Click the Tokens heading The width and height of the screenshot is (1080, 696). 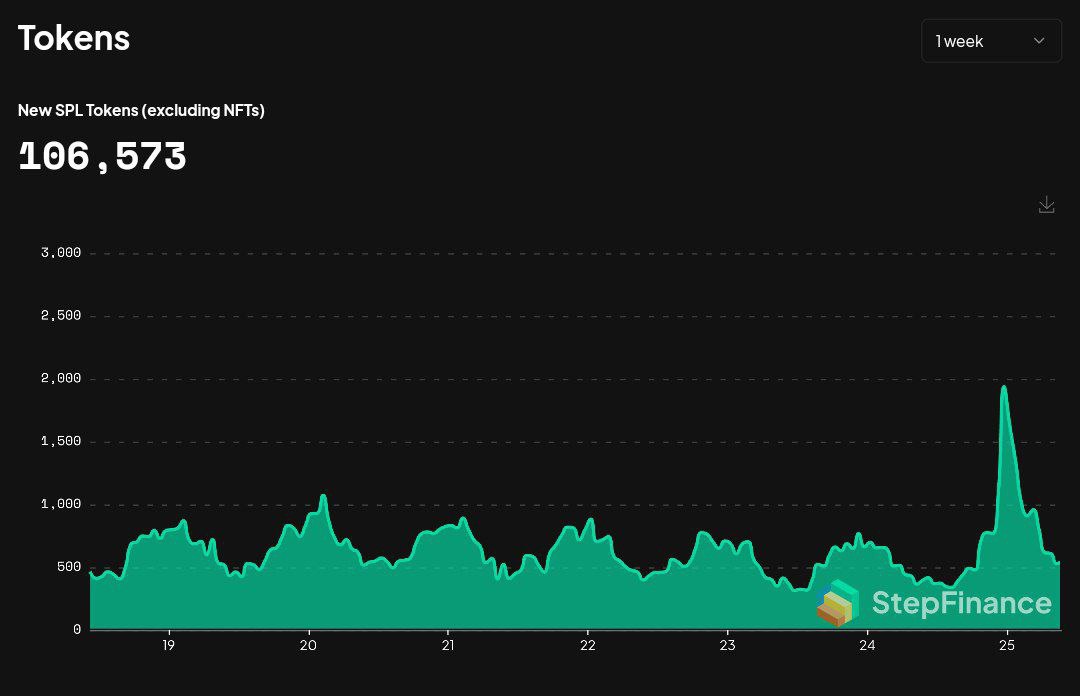click(x=74, y=38)
